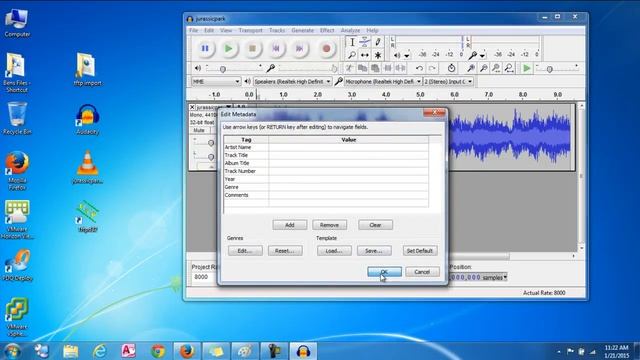Click the Pause transport button
This screenshot has width=640, height=360.
coord(205,49)
